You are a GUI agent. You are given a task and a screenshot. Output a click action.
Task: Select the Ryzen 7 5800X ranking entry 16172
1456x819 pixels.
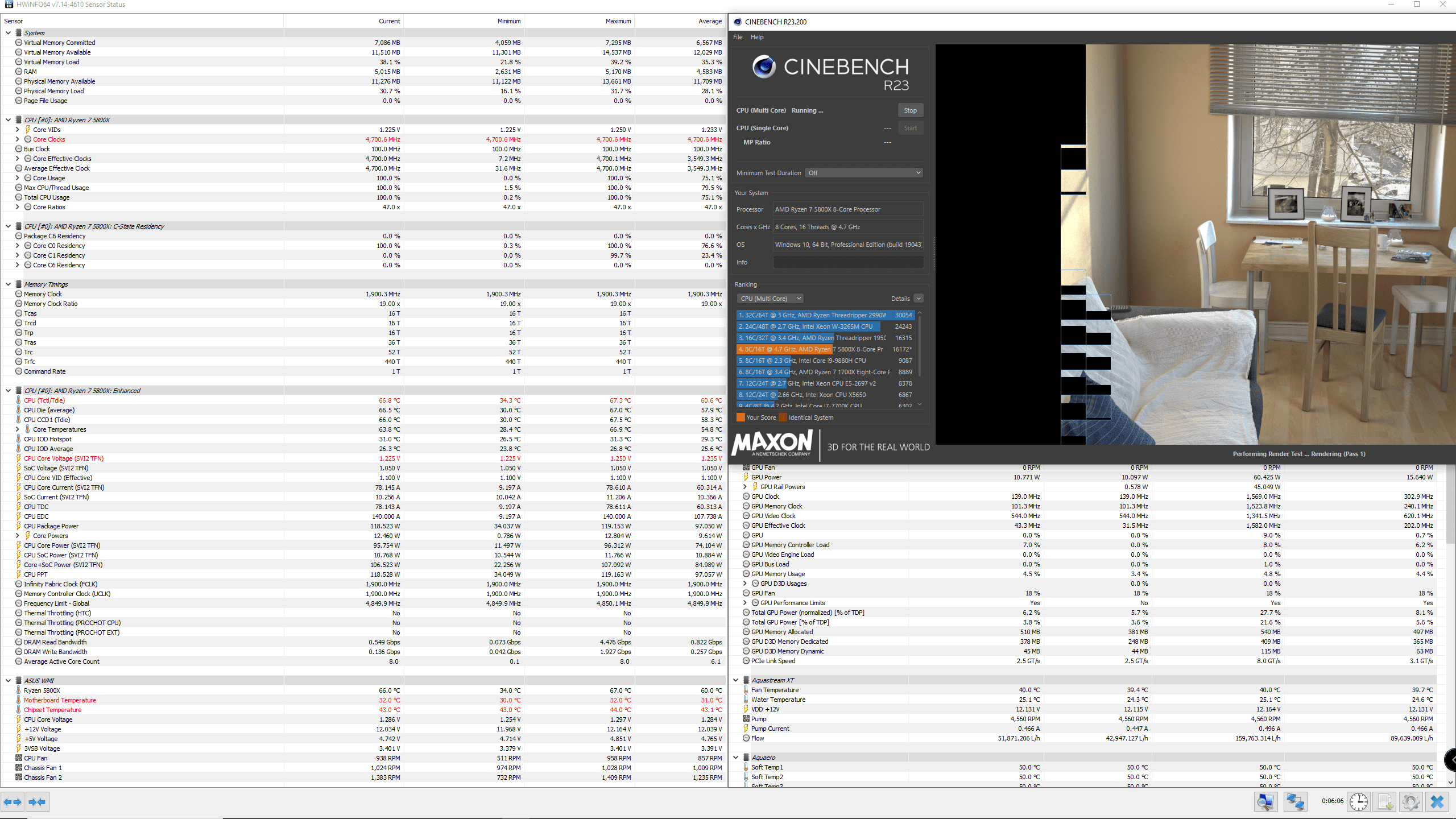825,349
